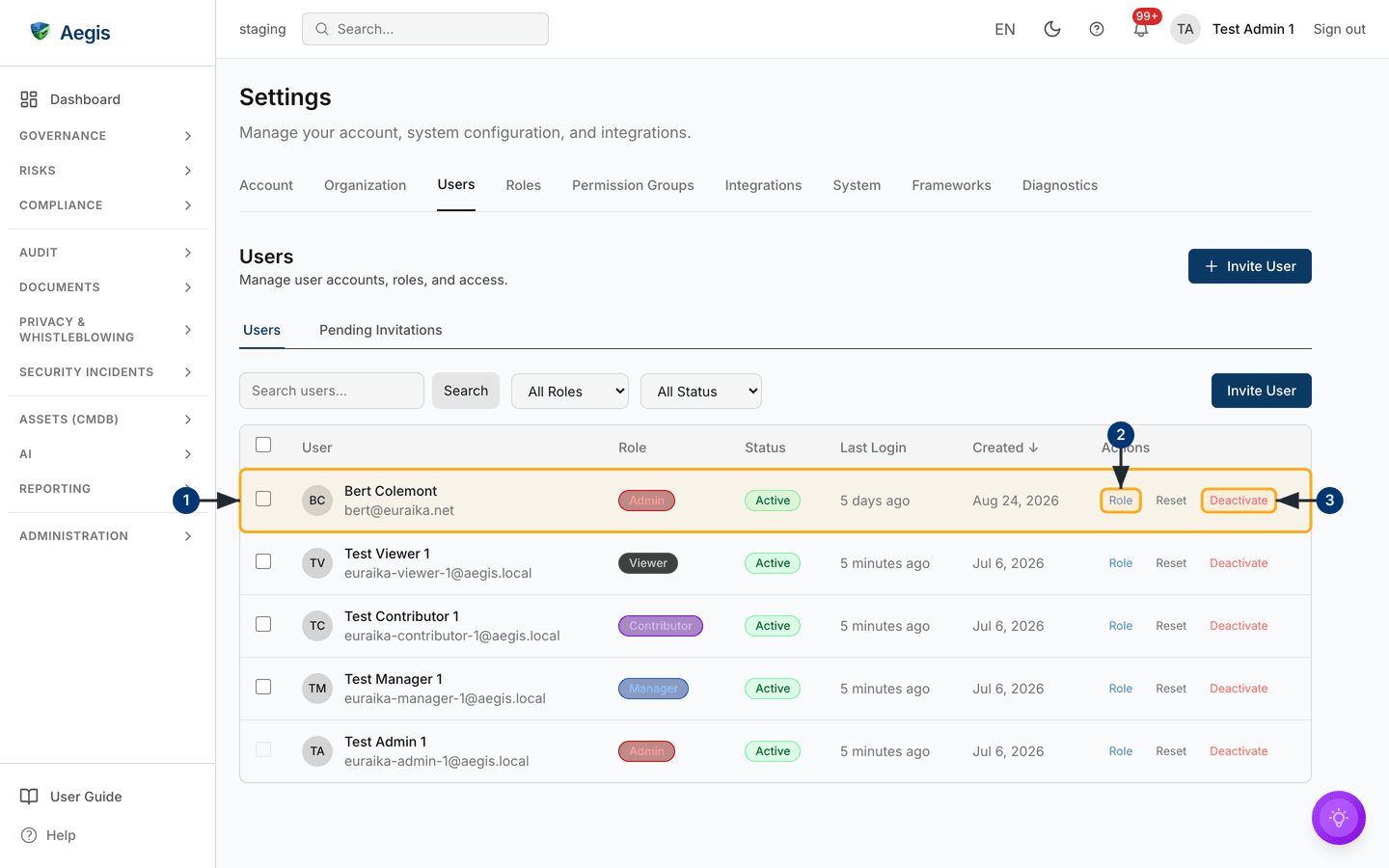
Task: Switch to the Organization tab
Action: click(x=365, y=185)
